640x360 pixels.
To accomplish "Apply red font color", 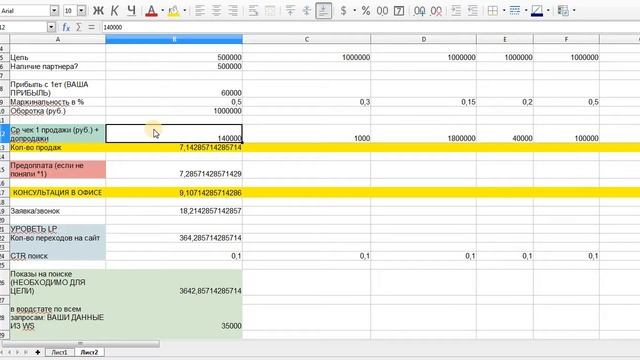I will click(151, 11).
